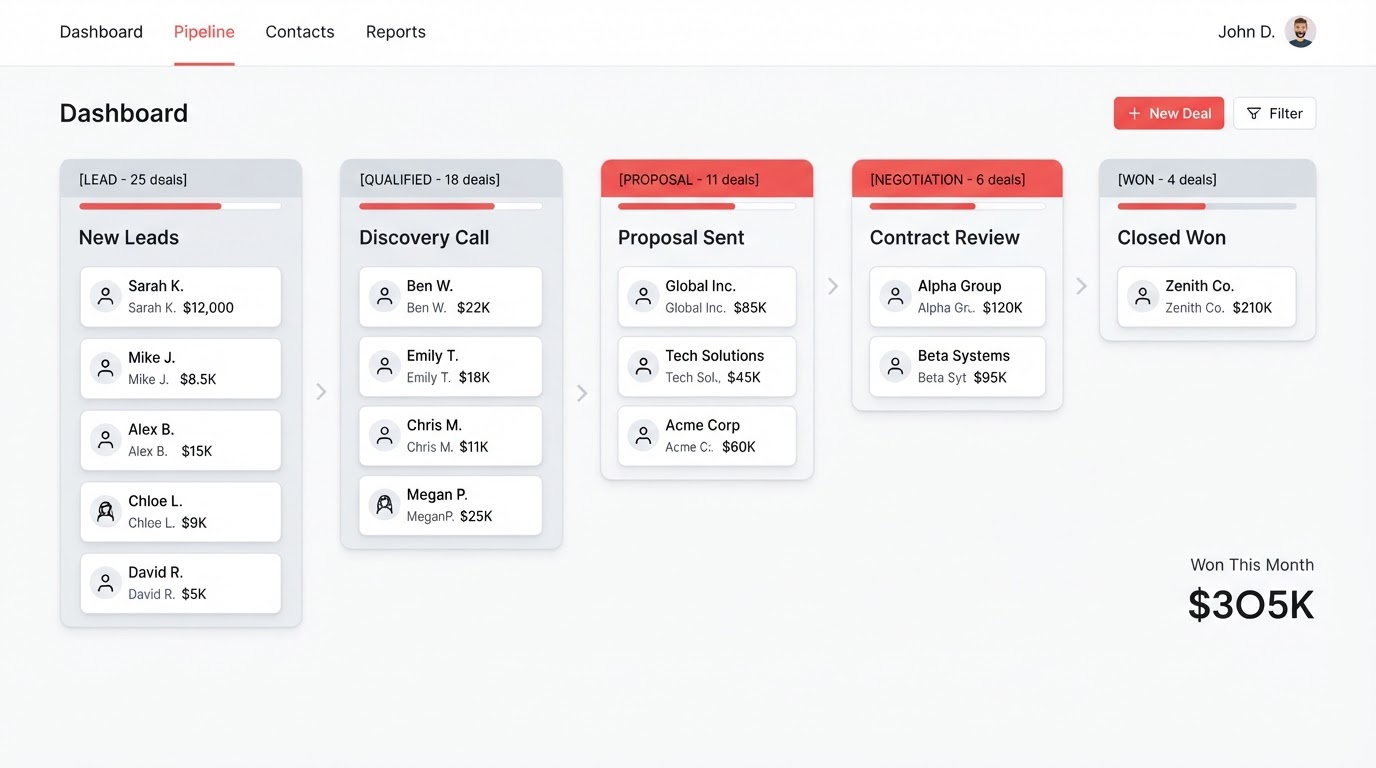Screen dimensions: 1376x768
Task: Switch to the Reports tab
Action: 396,32
